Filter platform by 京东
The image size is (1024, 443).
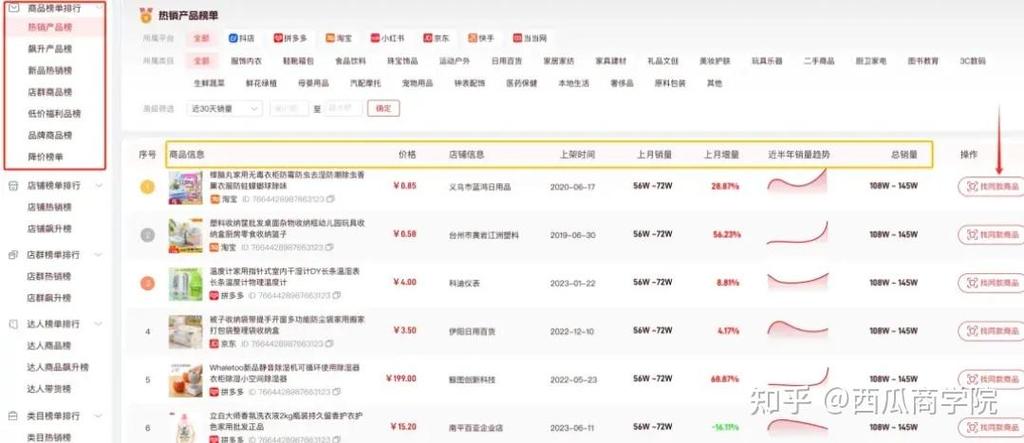point(436,39)
